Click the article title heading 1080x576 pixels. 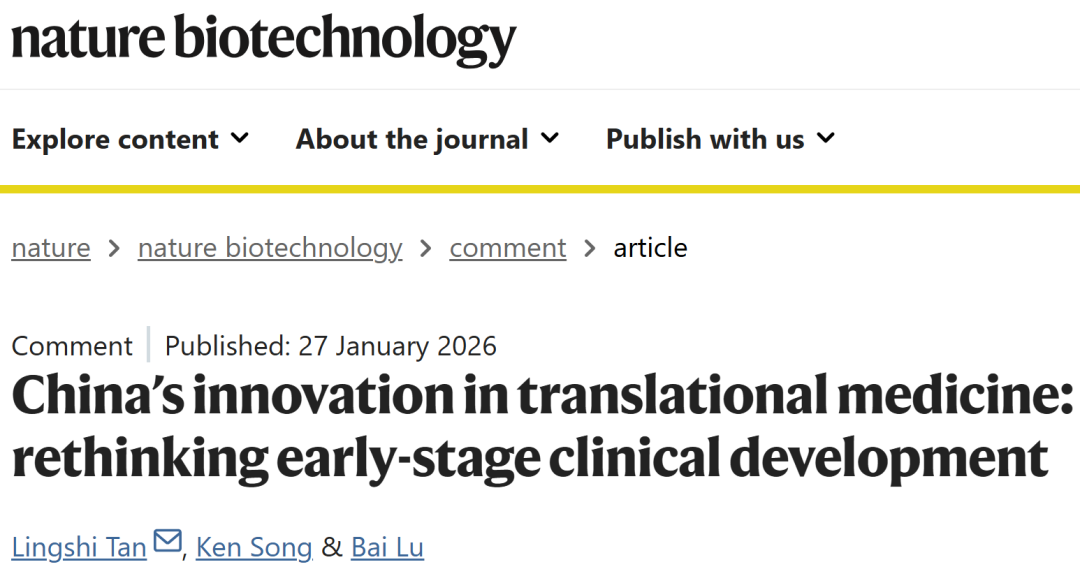click(x=540, y=426)
